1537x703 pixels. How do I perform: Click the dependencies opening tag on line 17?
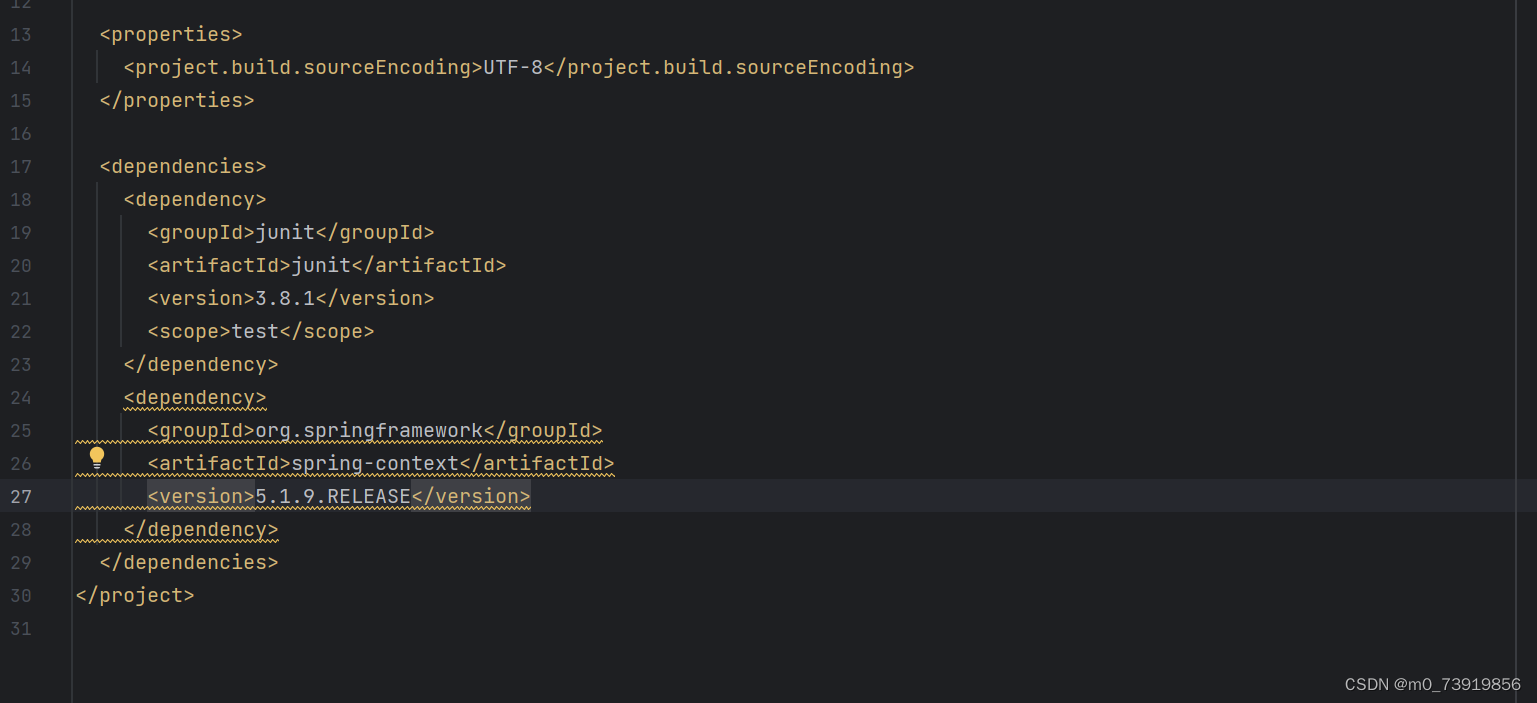coord(182,166)
